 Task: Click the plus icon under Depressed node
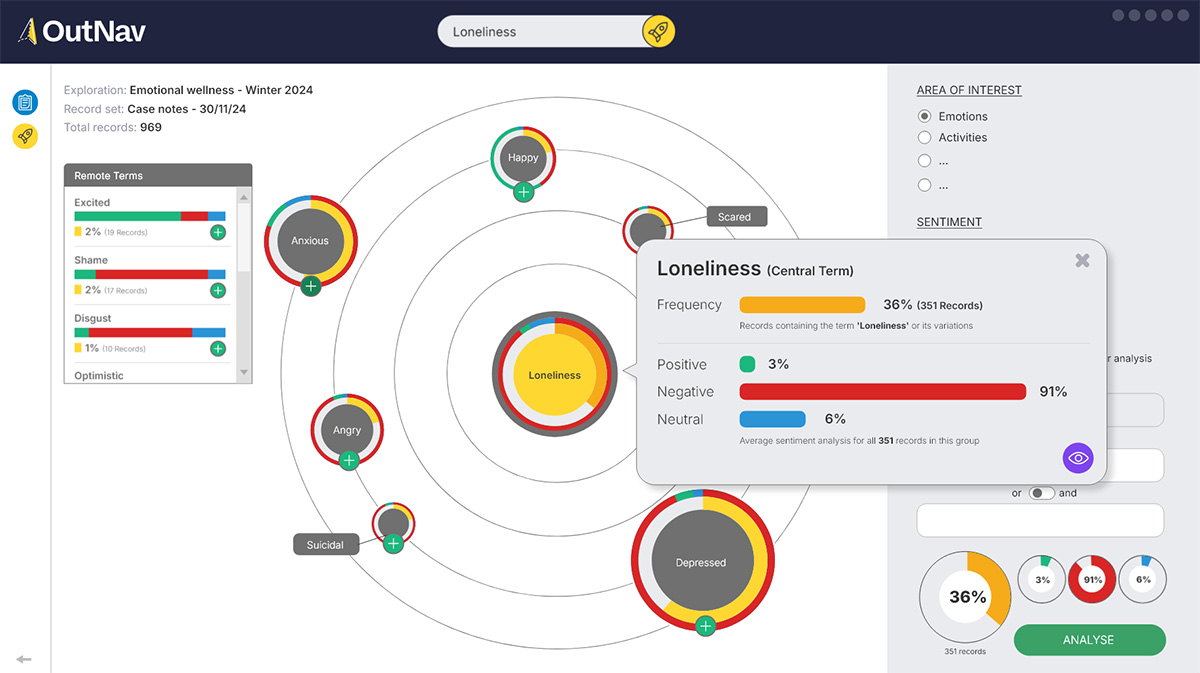(705, 626)
